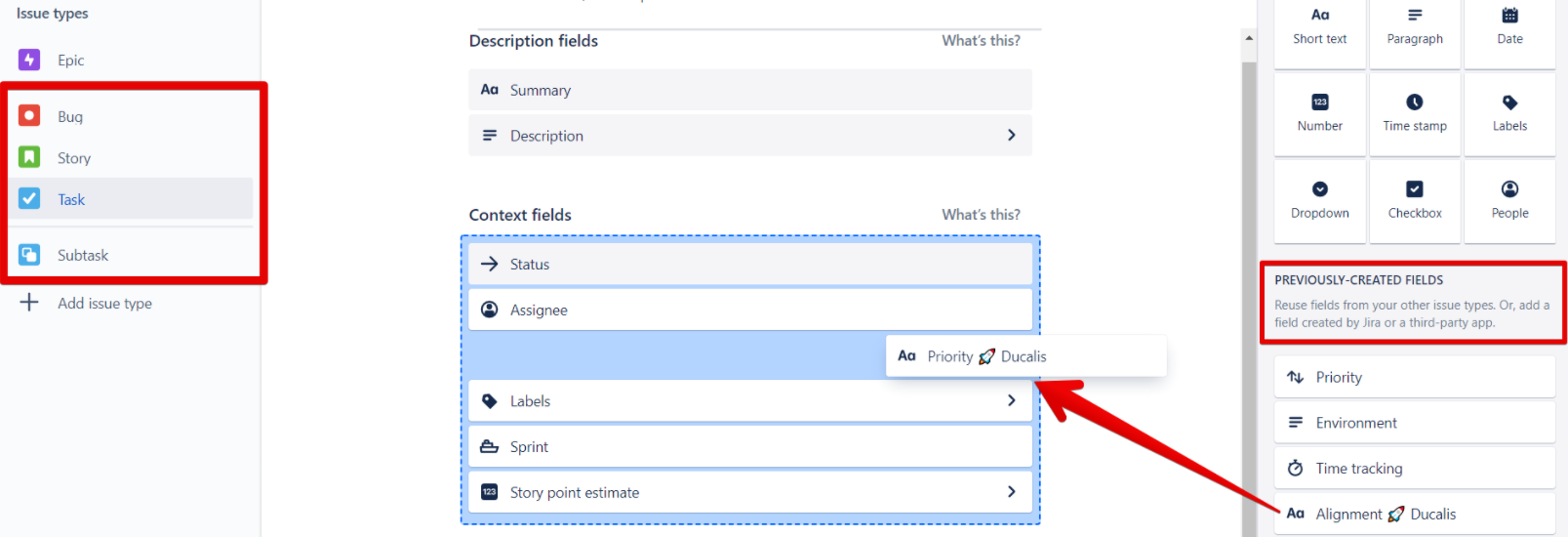1568x537 pixels.
Task: Add a Date field from calendar icon
Action: (x=1509, y=26)
